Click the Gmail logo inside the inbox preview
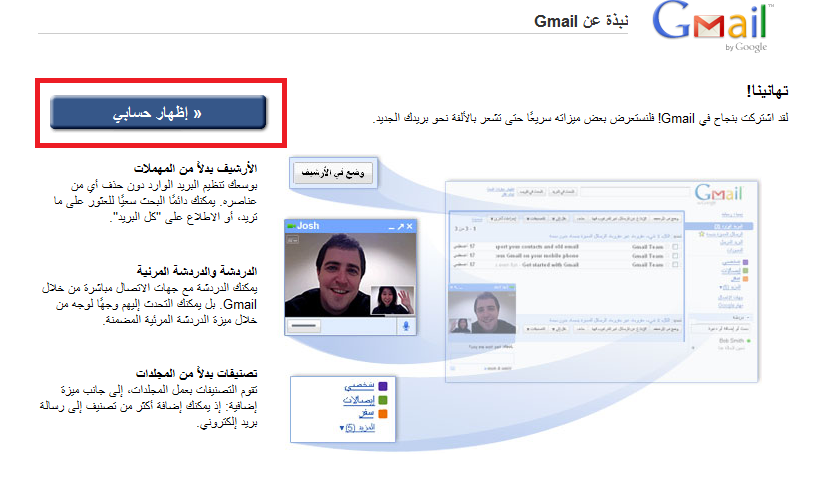Screen dimensions: 814x479 pos(719,193)
